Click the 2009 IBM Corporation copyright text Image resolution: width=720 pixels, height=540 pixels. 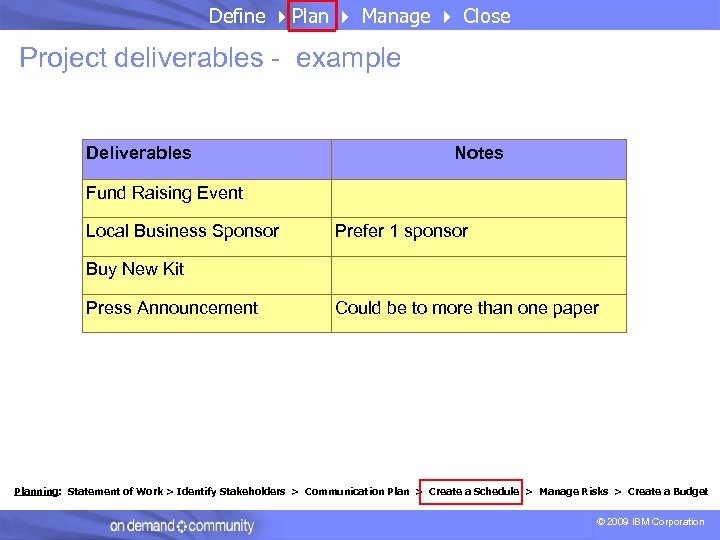(x=650, y=522)
